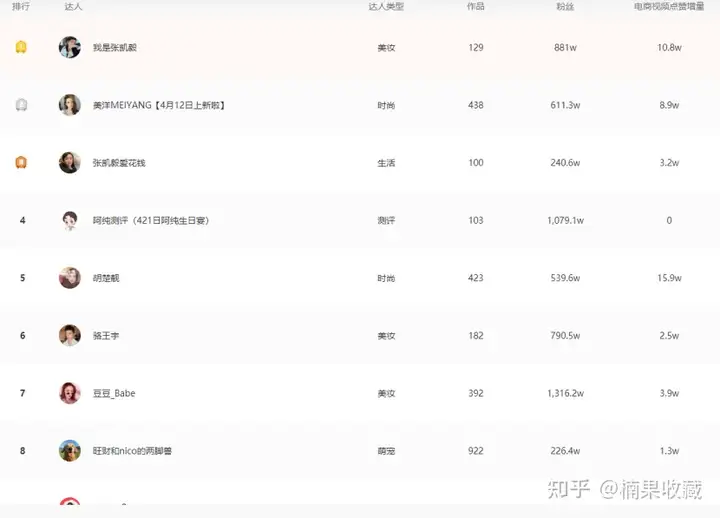720x518 pixels.
Task: Click the gold first-place rank badge
Action: click(x=21, y=47)
